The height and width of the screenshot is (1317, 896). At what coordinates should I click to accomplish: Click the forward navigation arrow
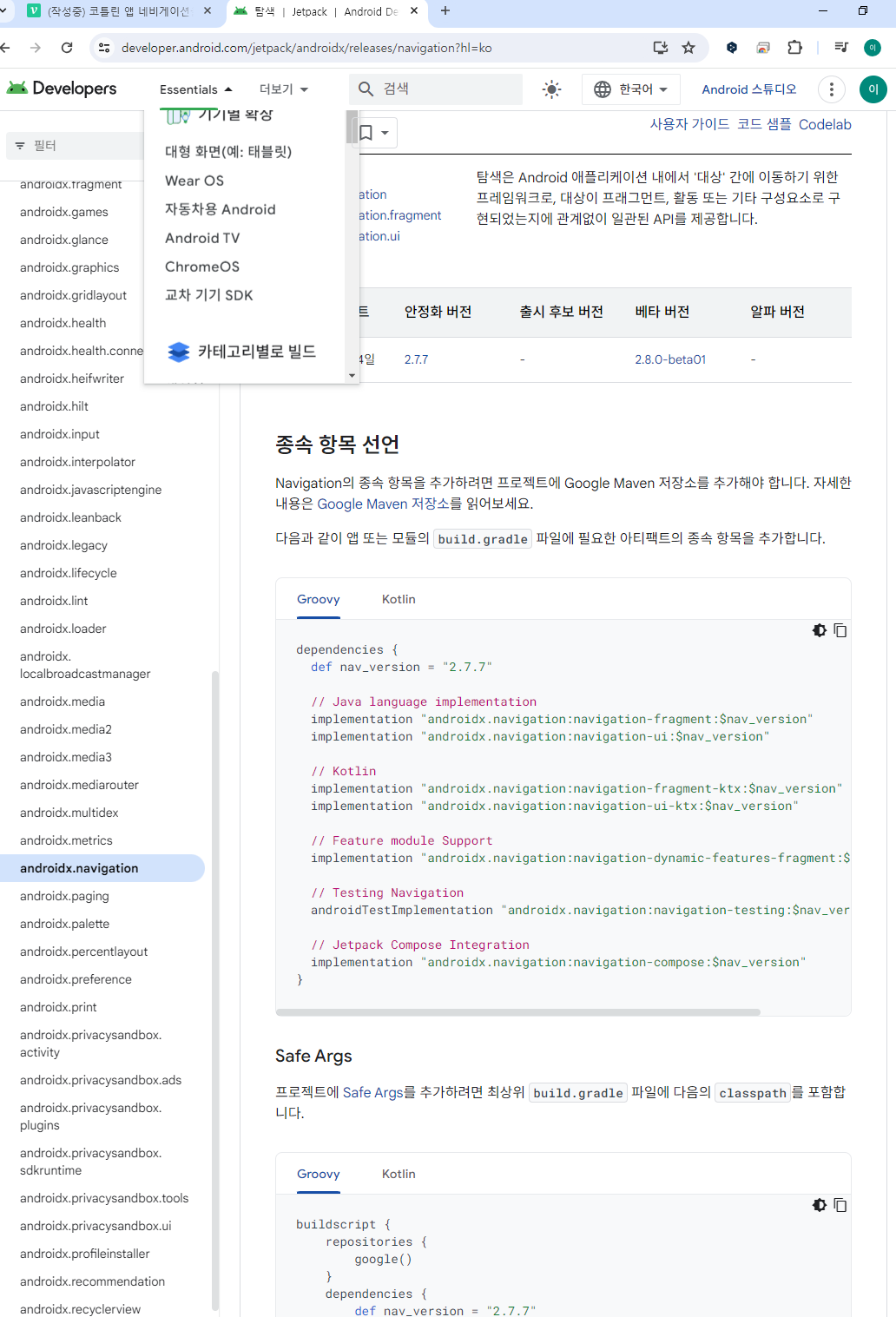coord(36,48)
